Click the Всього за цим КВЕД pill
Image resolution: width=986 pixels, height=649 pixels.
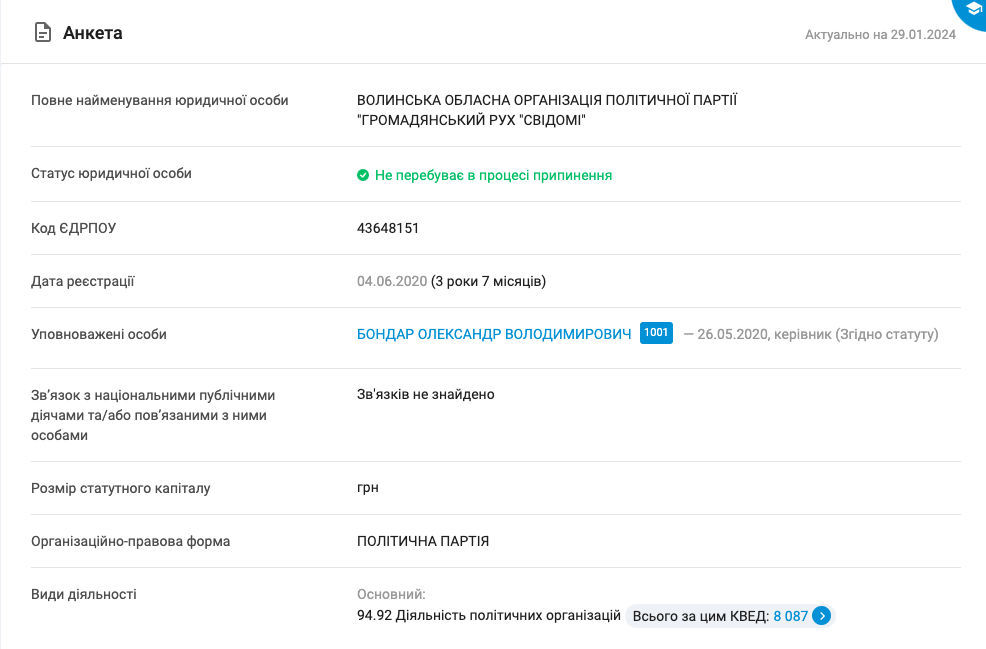700,616
